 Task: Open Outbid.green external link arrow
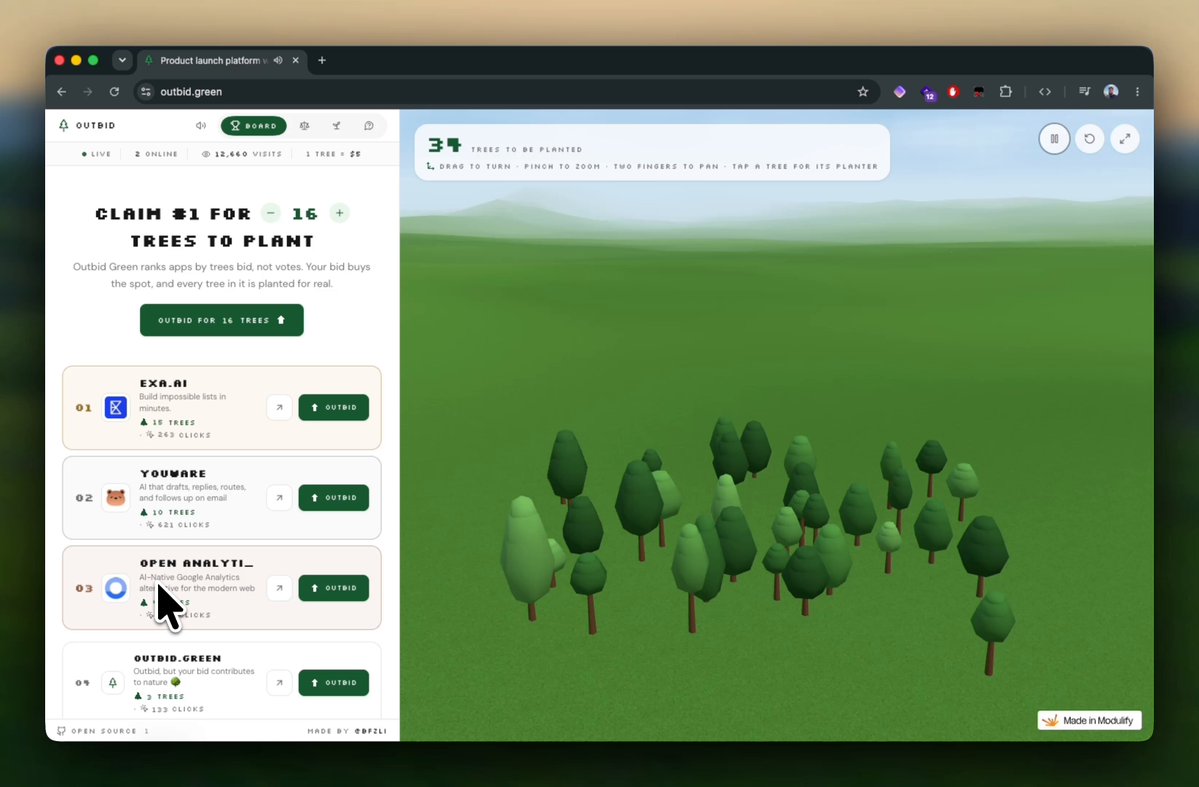coord(279,683)
